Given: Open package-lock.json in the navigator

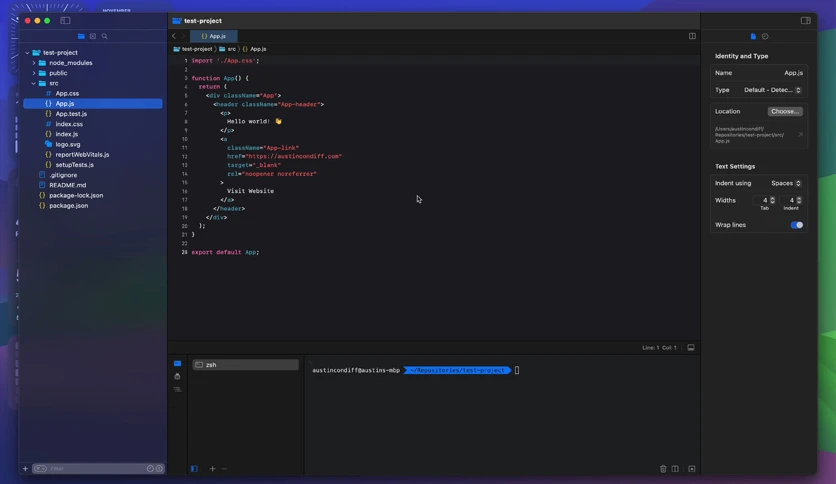Looking at the screenshot, I should click(x=76, y=195).
